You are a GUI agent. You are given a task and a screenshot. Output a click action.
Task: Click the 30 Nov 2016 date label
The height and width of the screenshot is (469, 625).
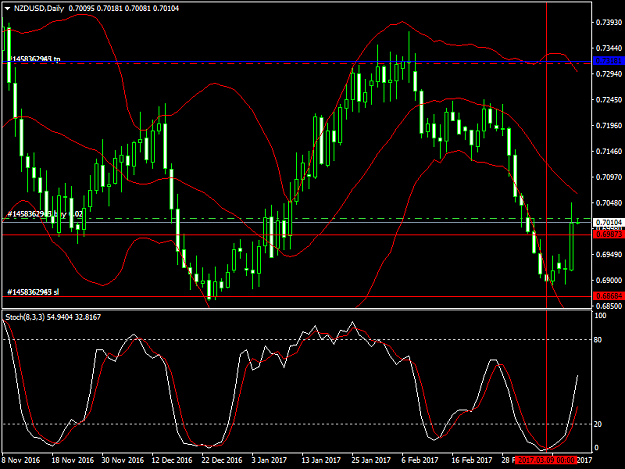click(x=123, y=460)
